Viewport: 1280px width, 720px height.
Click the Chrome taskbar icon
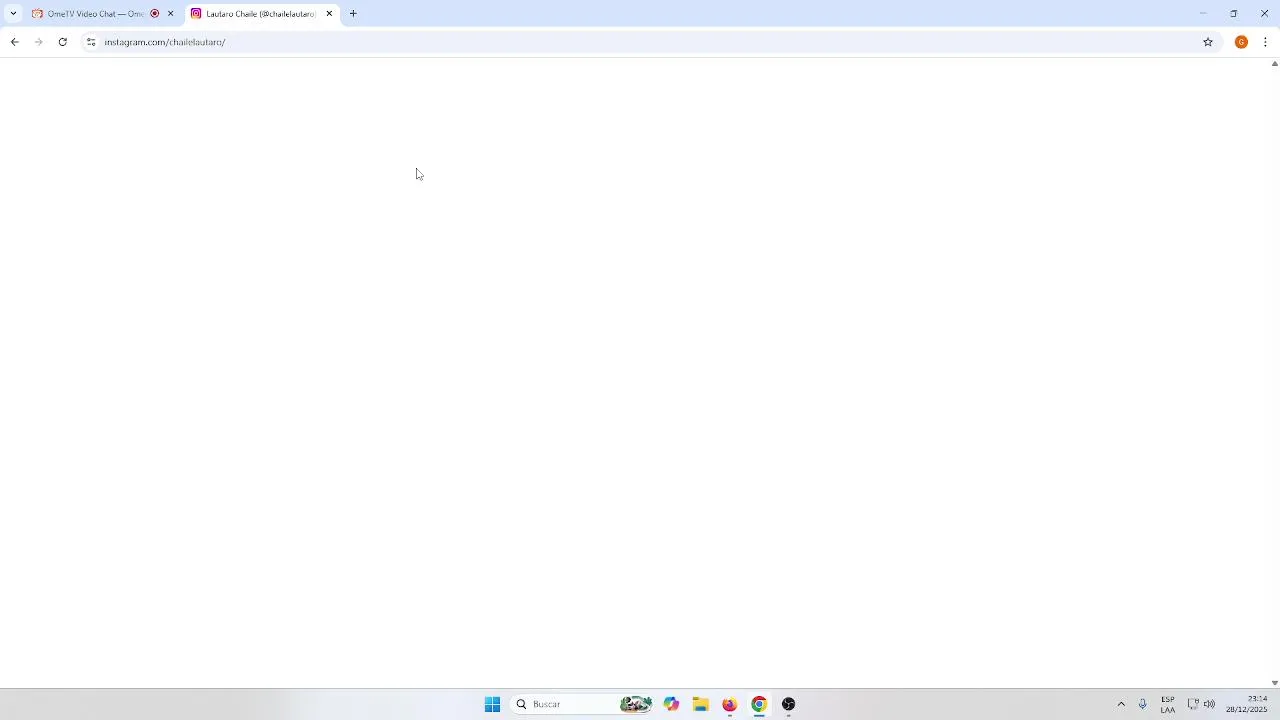point(759,704)
